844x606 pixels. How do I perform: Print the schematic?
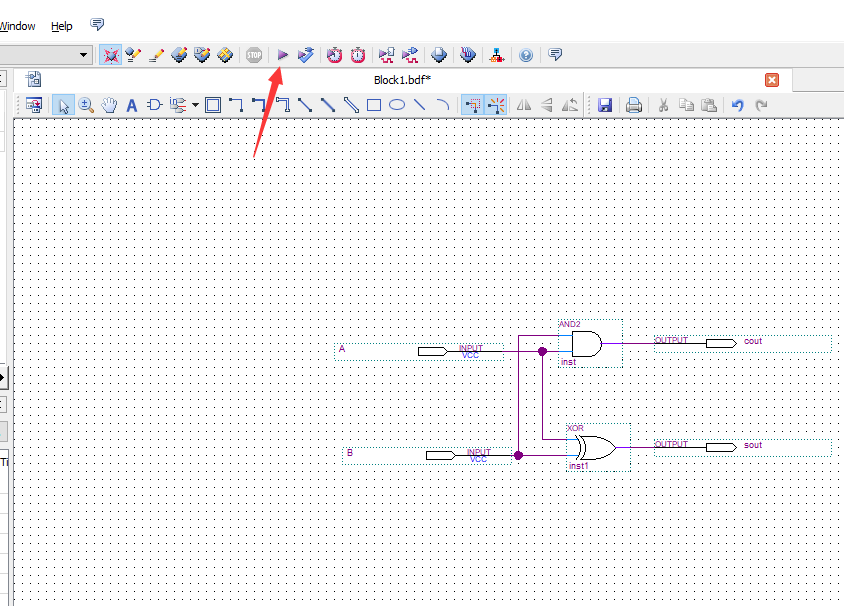(634, 105)
